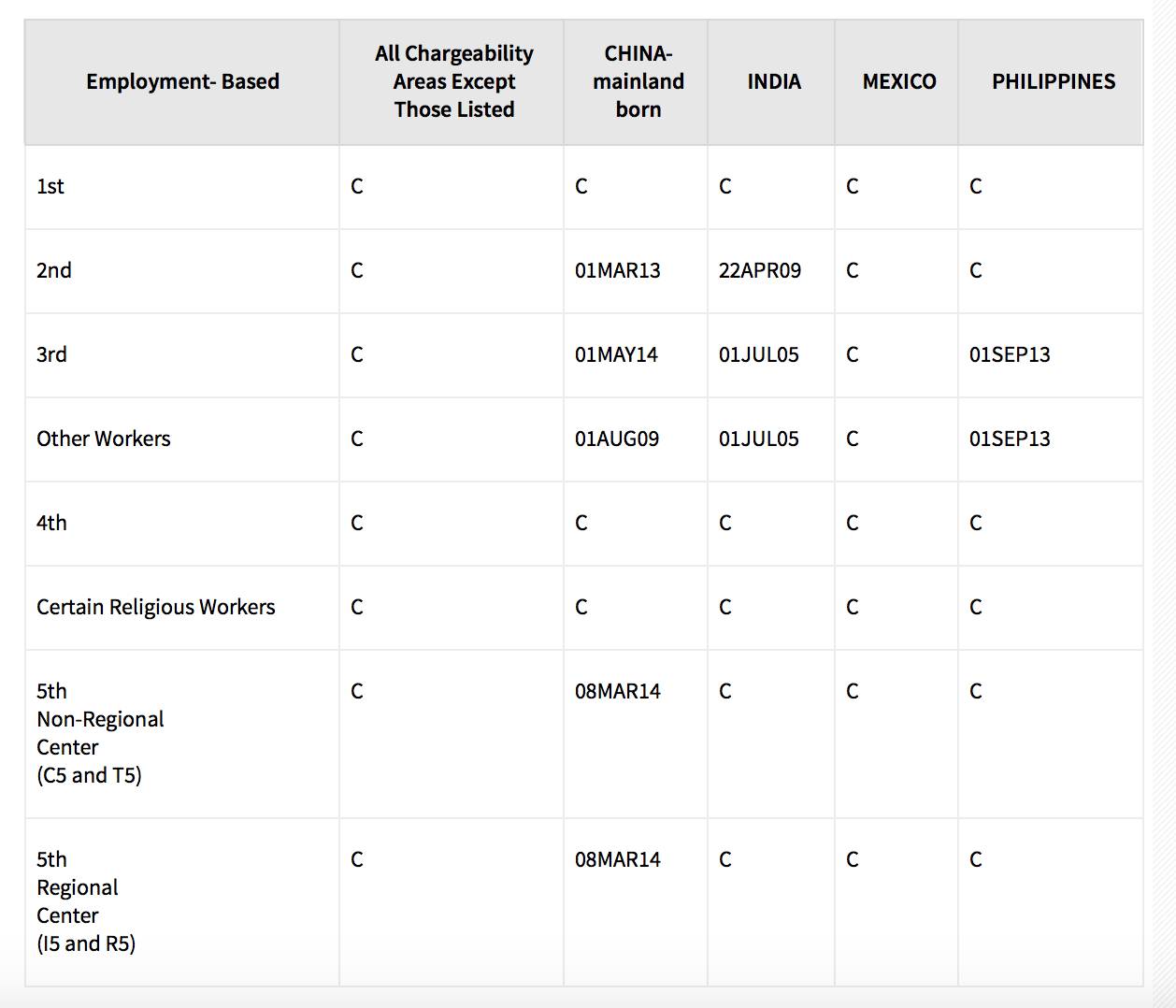Select the 5th Regional Center row label
Screen dimensions: 1176x1008
(86, 901)
